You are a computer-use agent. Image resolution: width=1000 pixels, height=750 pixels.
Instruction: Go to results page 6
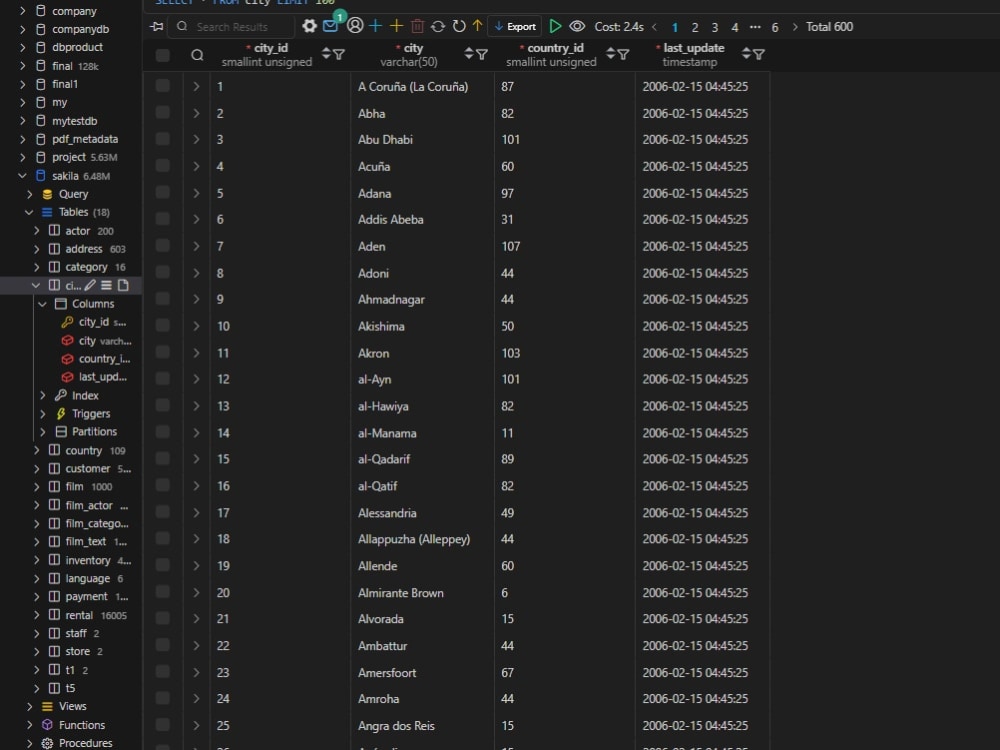coord(775,27)
